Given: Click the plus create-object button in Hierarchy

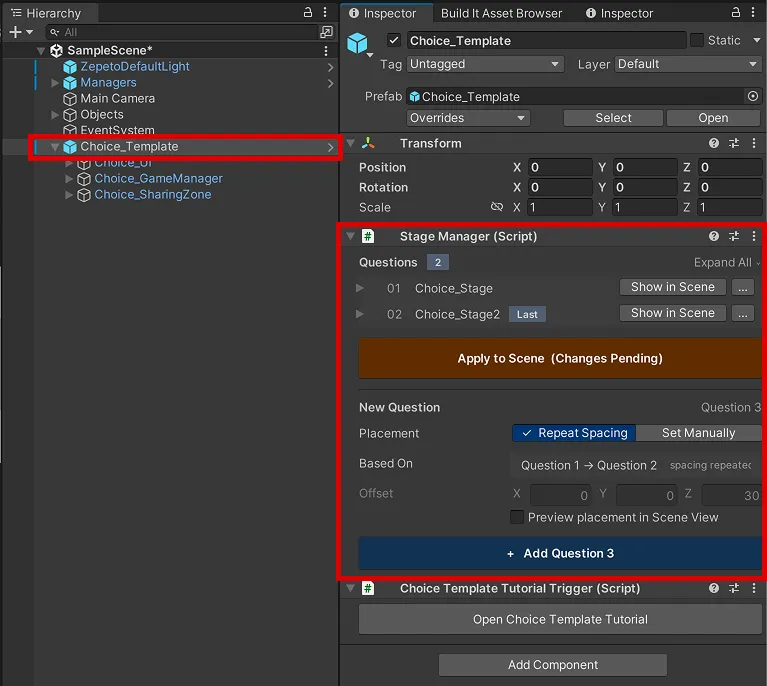Looking at the screenshot, I should (x=15, y=32).
